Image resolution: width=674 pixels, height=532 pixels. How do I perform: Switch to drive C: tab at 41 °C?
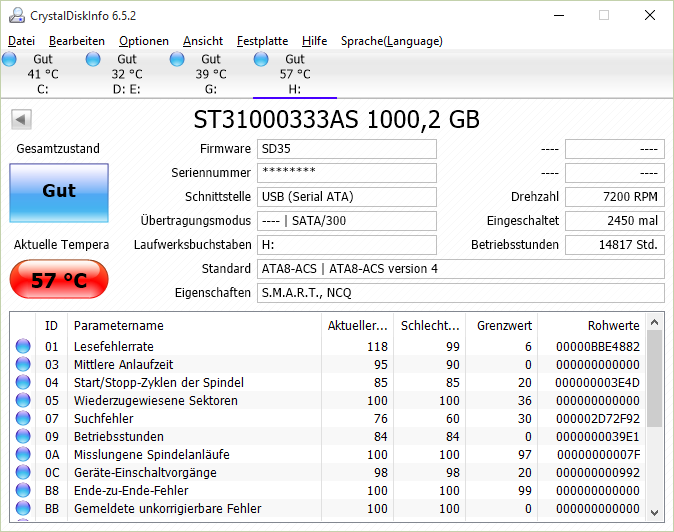click(43, 74)
